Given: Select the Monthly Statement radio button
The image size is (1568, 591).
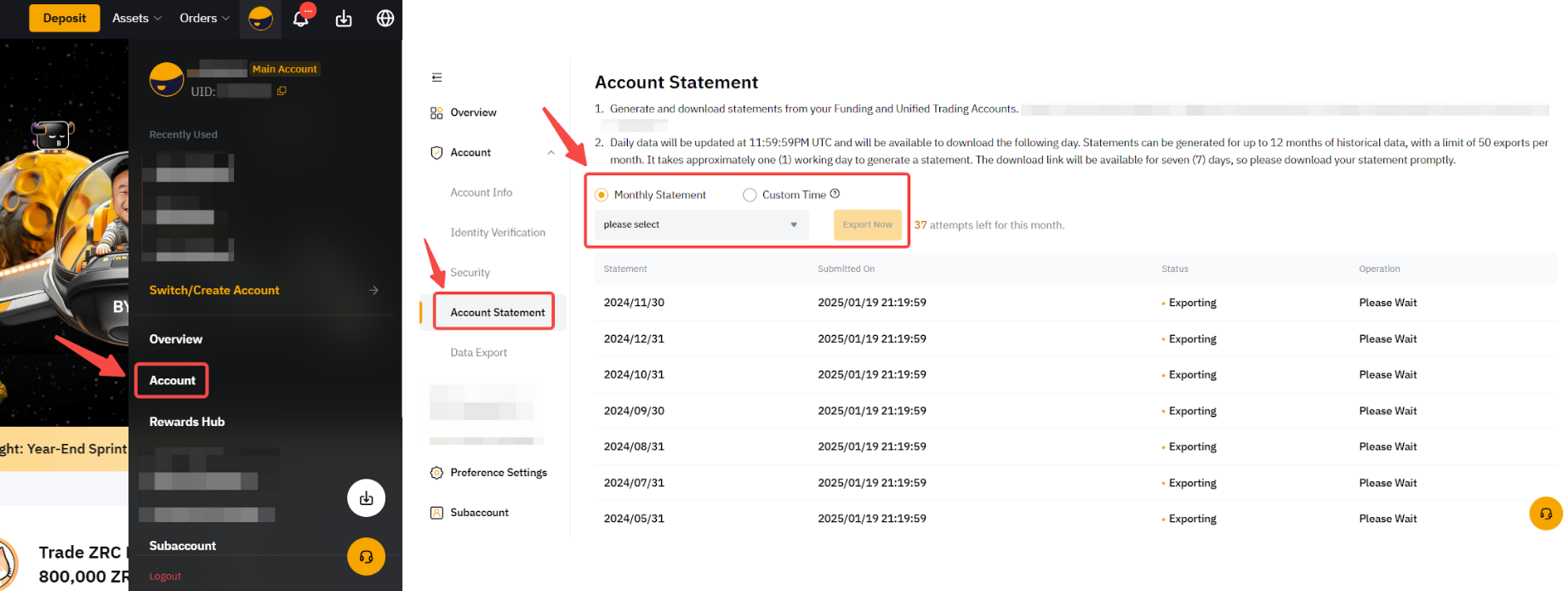Looking at the screenshot, I should (x=602, y=195).
